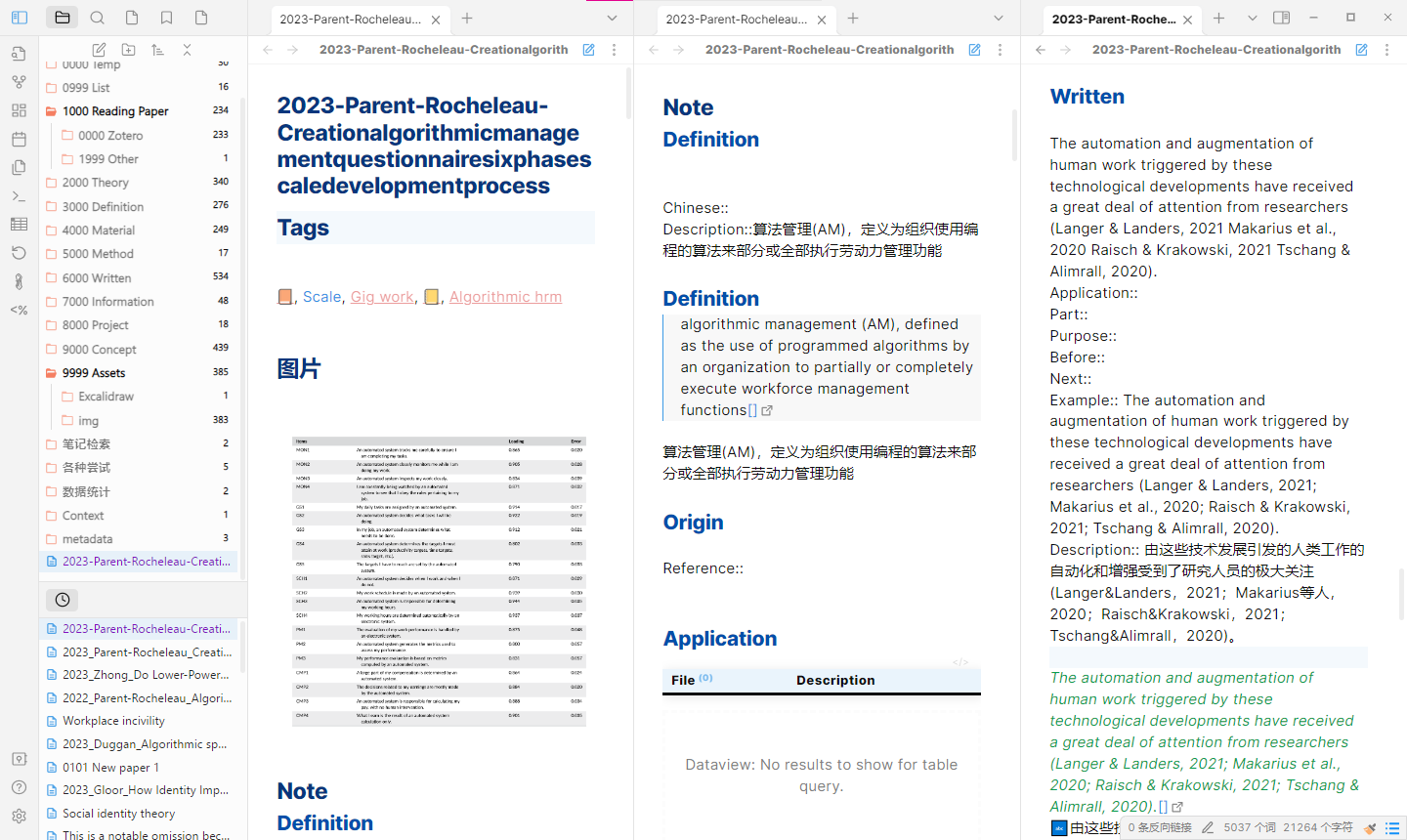This screenshot has height=840, width=1407.
Task: Click the templates icon in ribbon
Action: tap(19, 167)
